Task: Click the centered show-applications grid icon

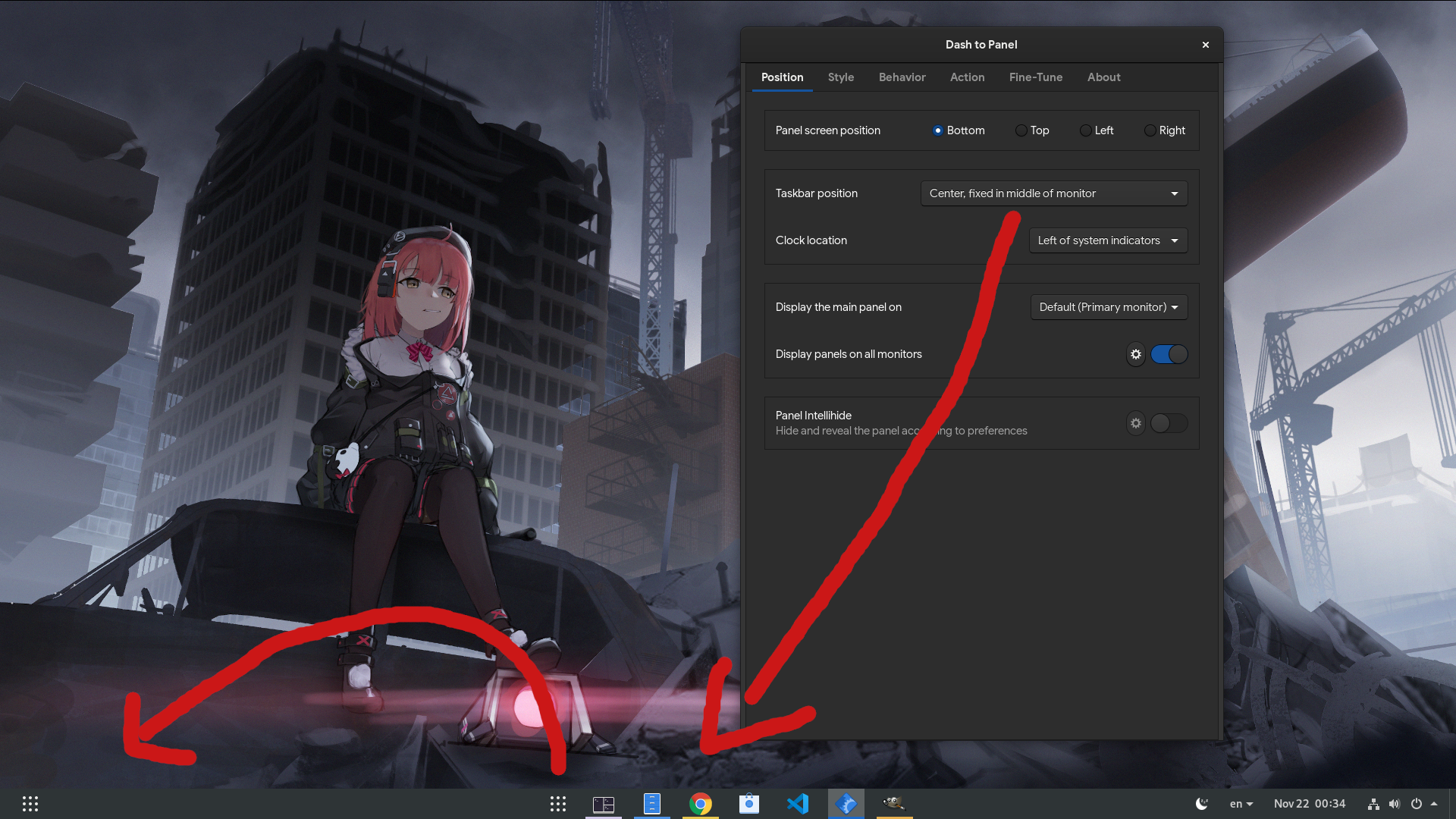Action: click(558, 804)
